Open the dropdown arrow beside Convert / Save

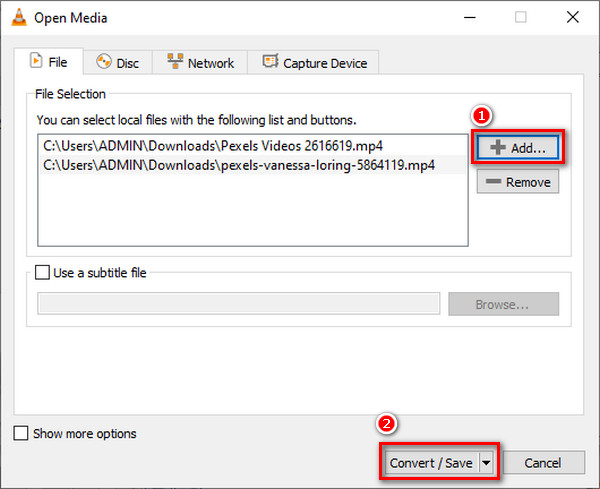486,463
